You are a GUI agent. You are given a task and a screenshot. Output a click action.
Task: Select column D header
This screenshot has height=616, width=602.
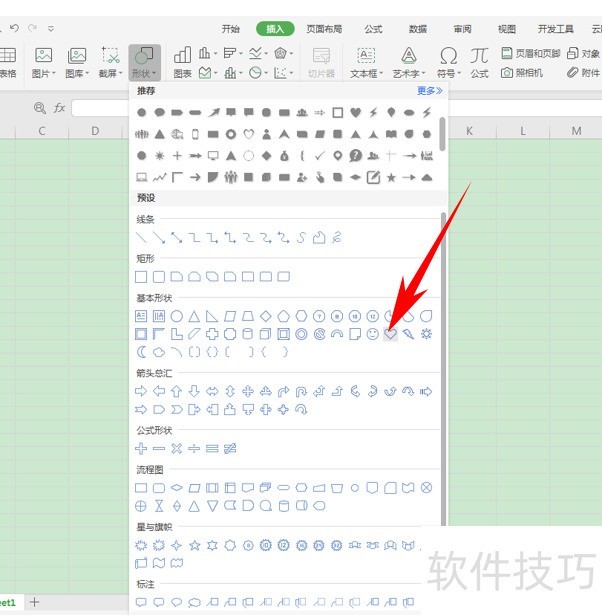click(95, 131)
